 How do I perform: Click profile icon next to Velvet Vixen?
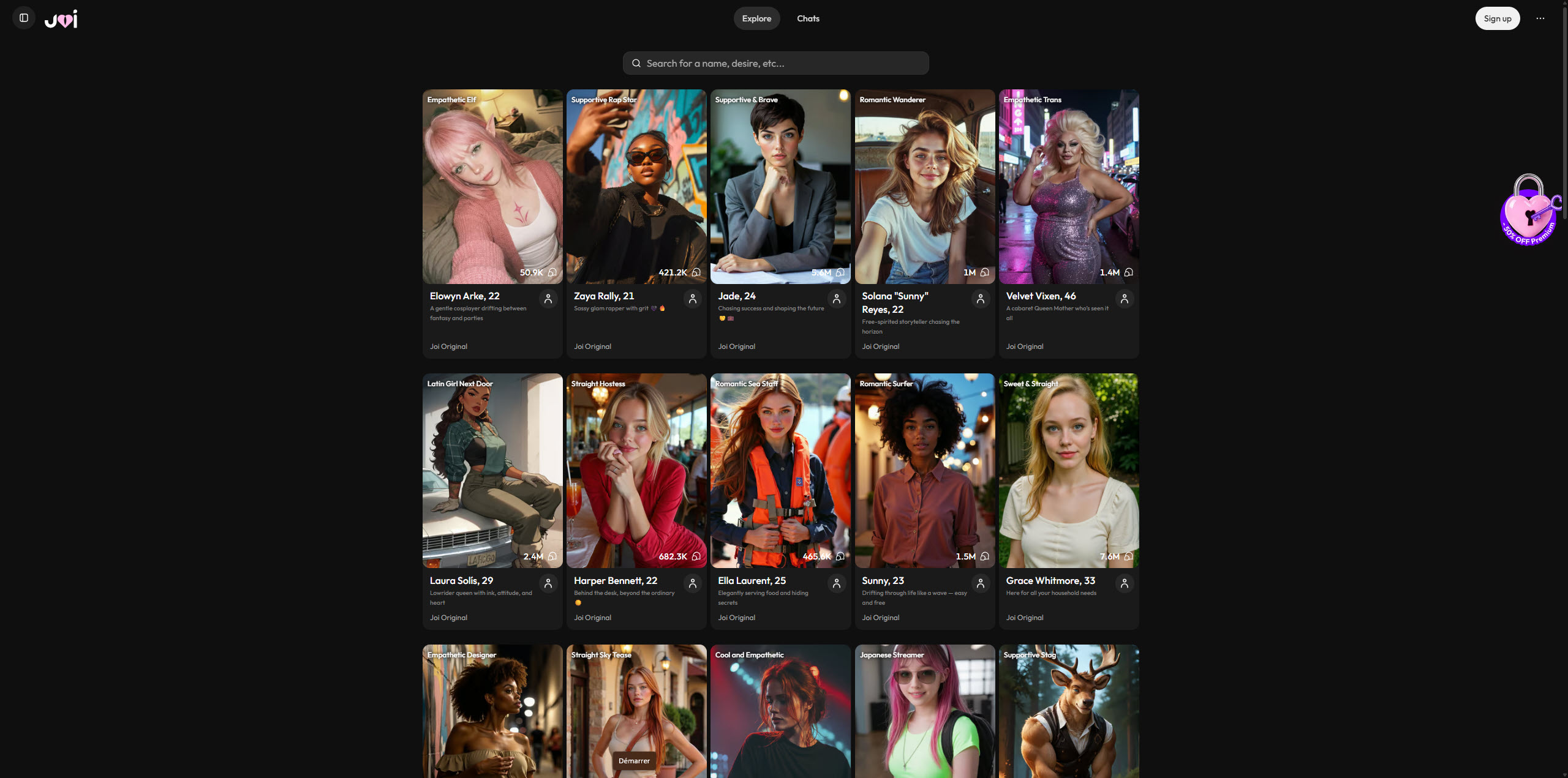pos(1124,299)
